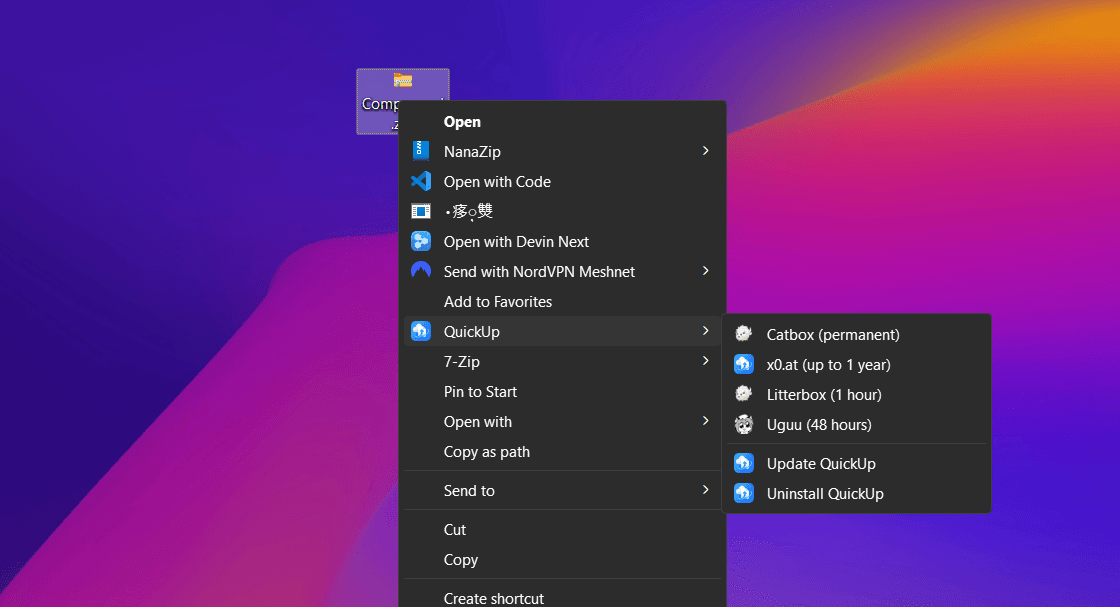Click the Uninstall QuickUp icon
This screenshot has height=607, width=1120.
click(x=744, y=493)
